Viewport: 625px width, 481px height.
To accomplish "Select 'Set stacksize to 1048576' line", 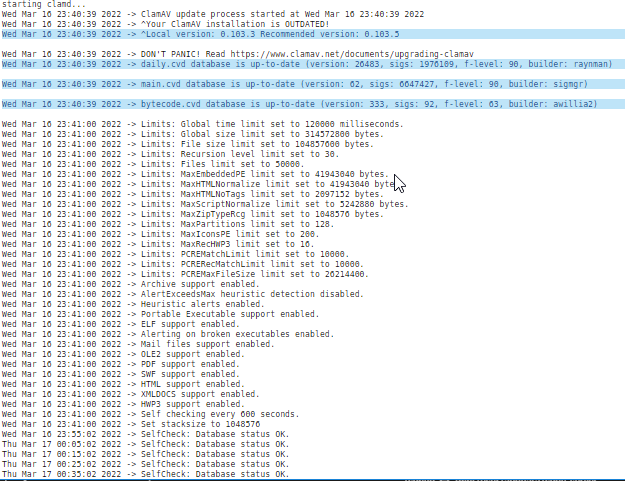I will click(x=131, y=424).
